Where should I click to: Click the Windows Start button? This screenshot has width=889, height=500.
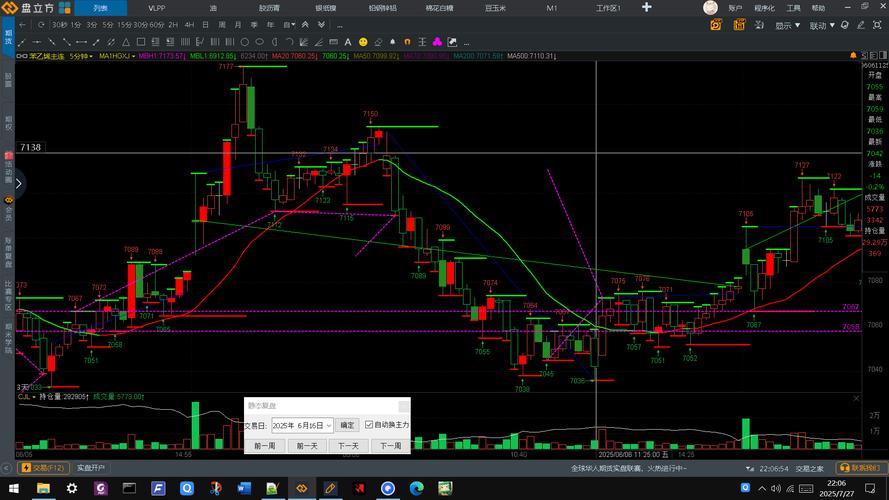(14, 488)
